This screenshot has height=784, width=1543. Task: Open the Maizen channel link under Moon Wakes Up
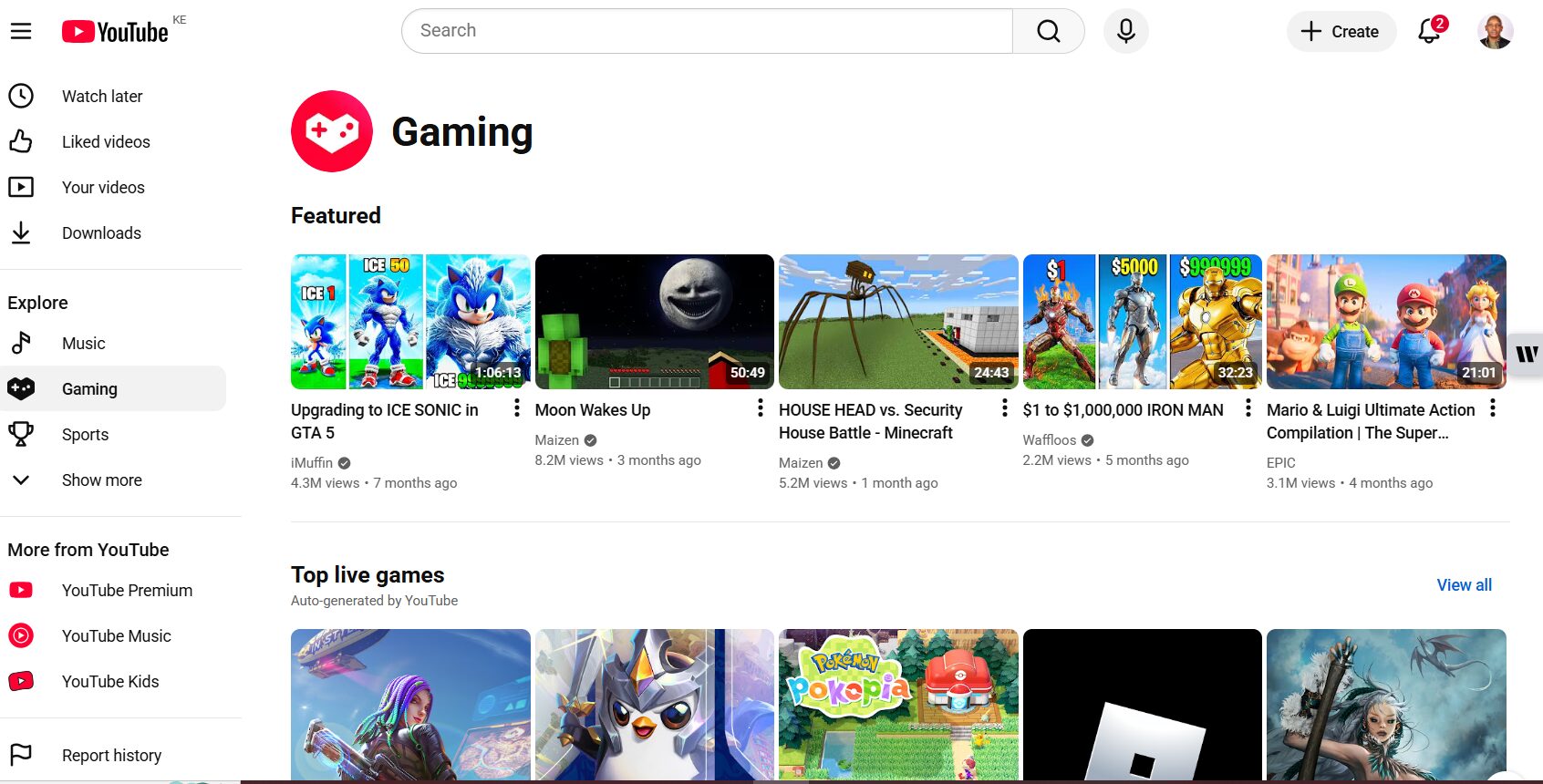(x=556, y=440)
